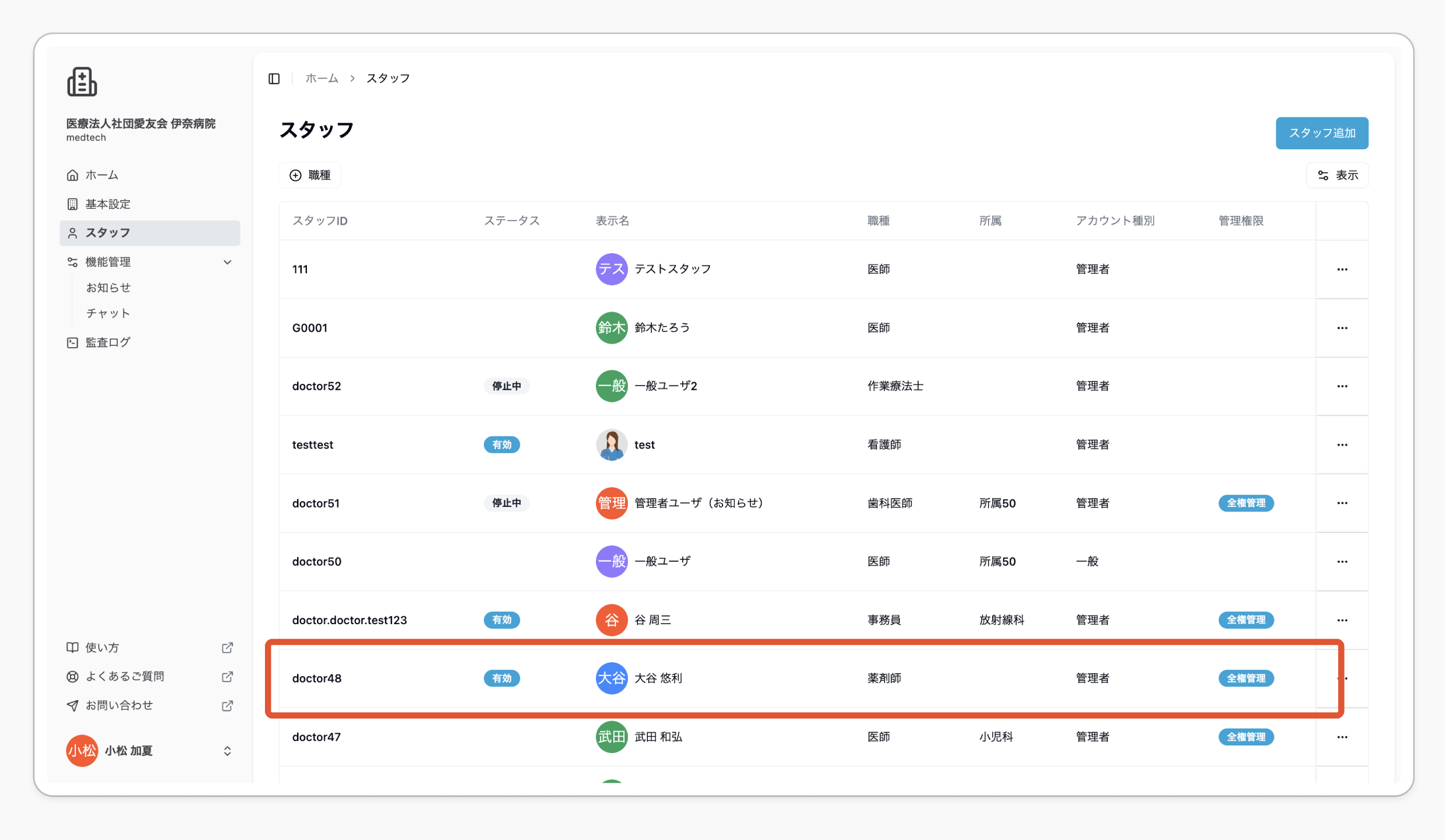
Task: Open the 小松 加夏 account switcher
Action: (150, 751)
